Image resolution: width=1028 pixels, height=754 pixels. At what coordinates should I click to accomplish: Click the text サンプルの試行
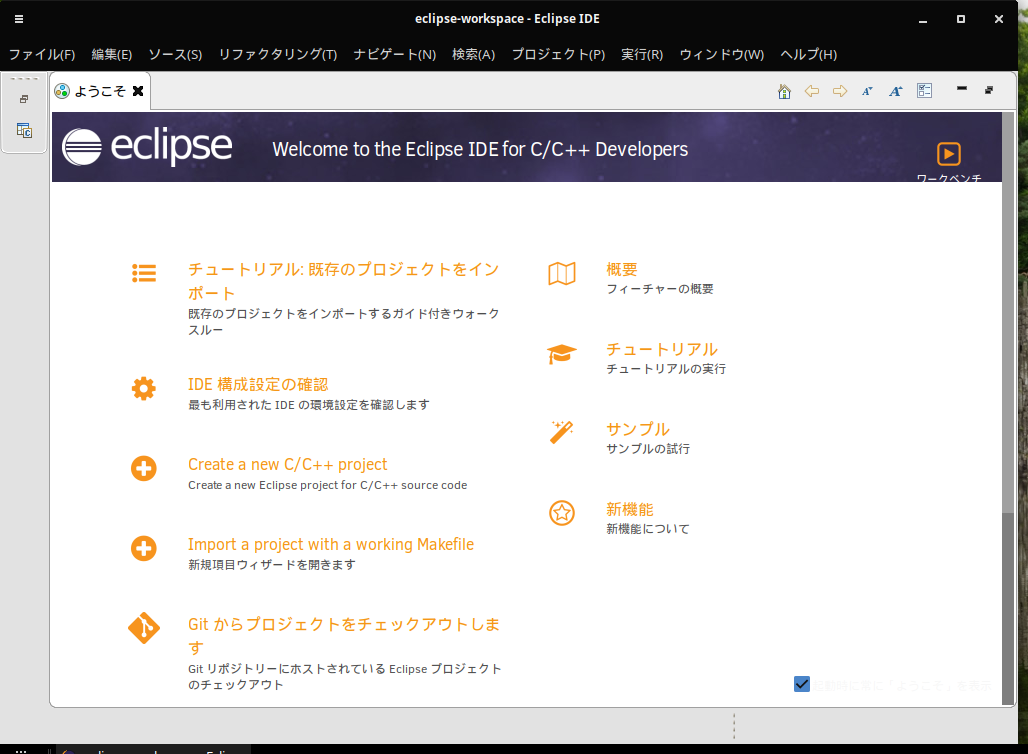pos(648,449)
